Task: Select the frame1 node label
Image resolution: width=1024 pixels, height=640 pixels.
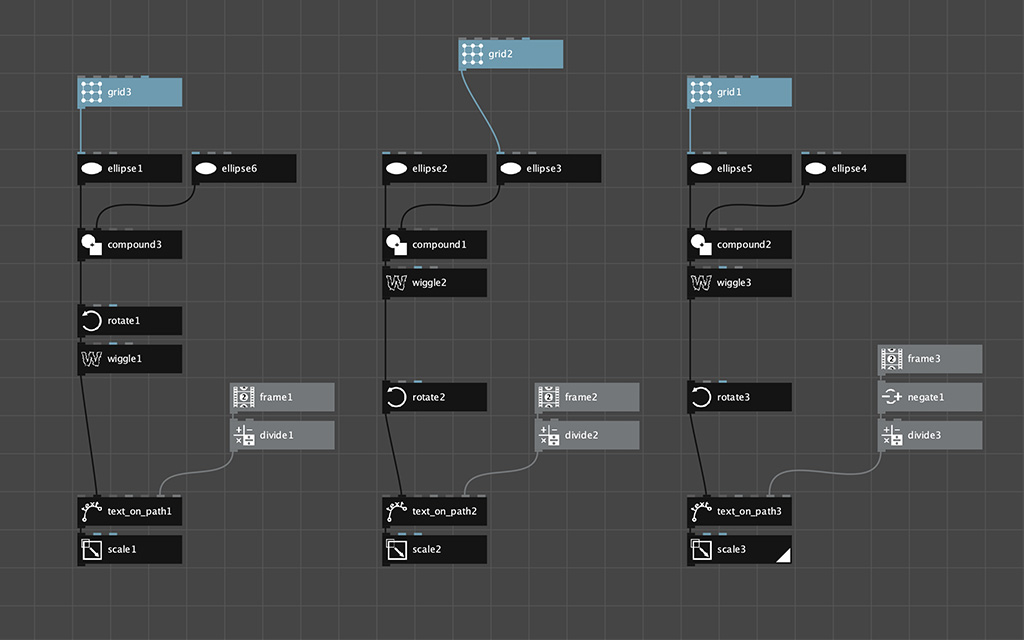Action: click(276, 397)
